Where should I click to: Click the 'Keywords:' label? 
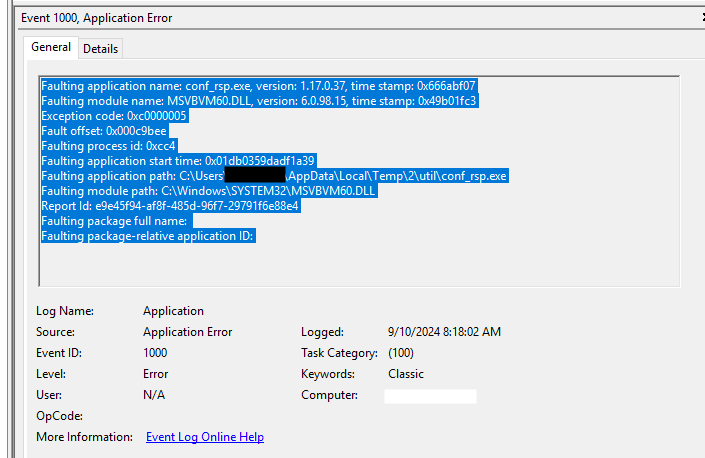click(328, 374)
